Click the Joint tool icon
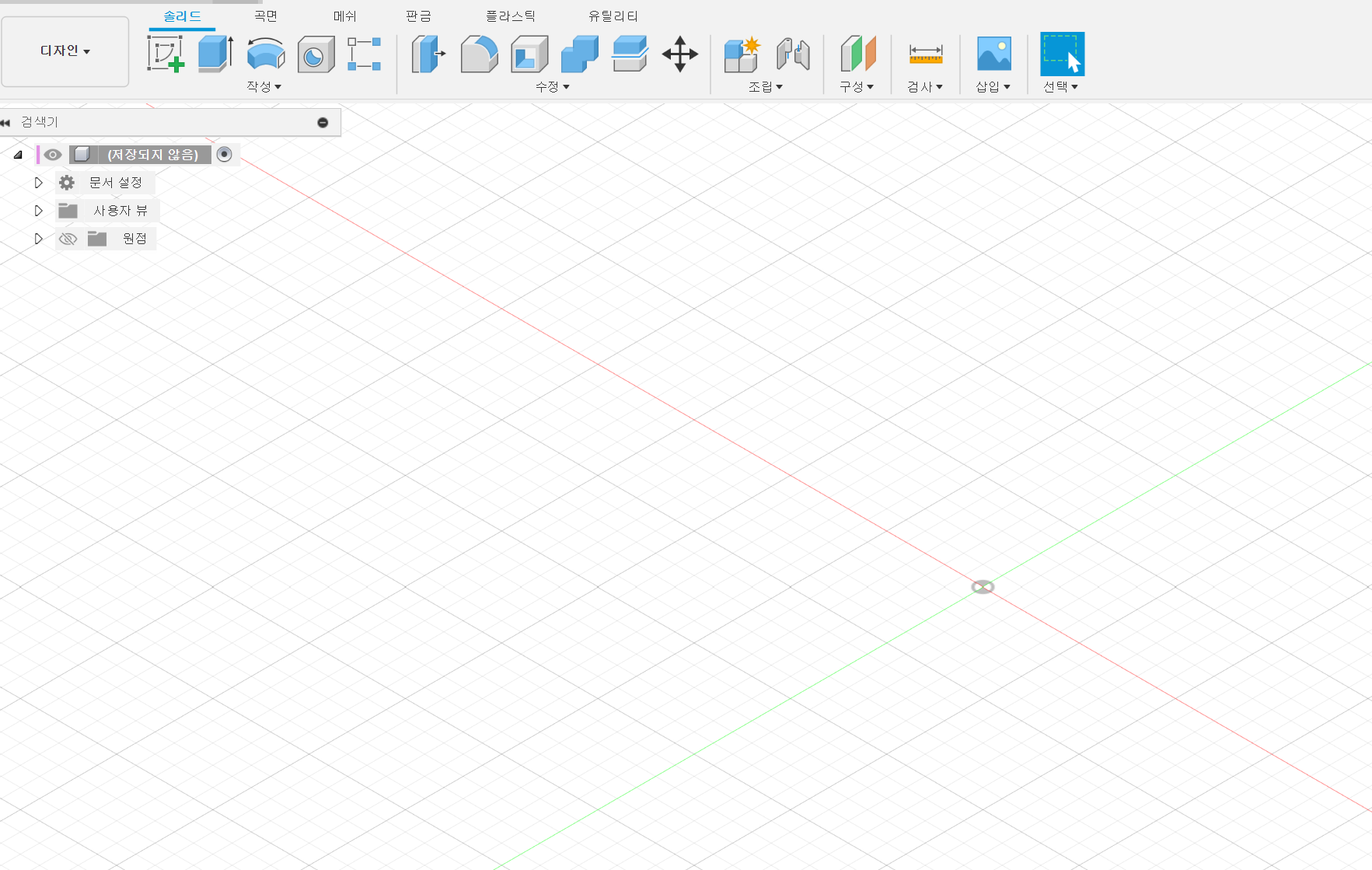The height and width of the screenshot is (870, 1372). coord(793,54)
